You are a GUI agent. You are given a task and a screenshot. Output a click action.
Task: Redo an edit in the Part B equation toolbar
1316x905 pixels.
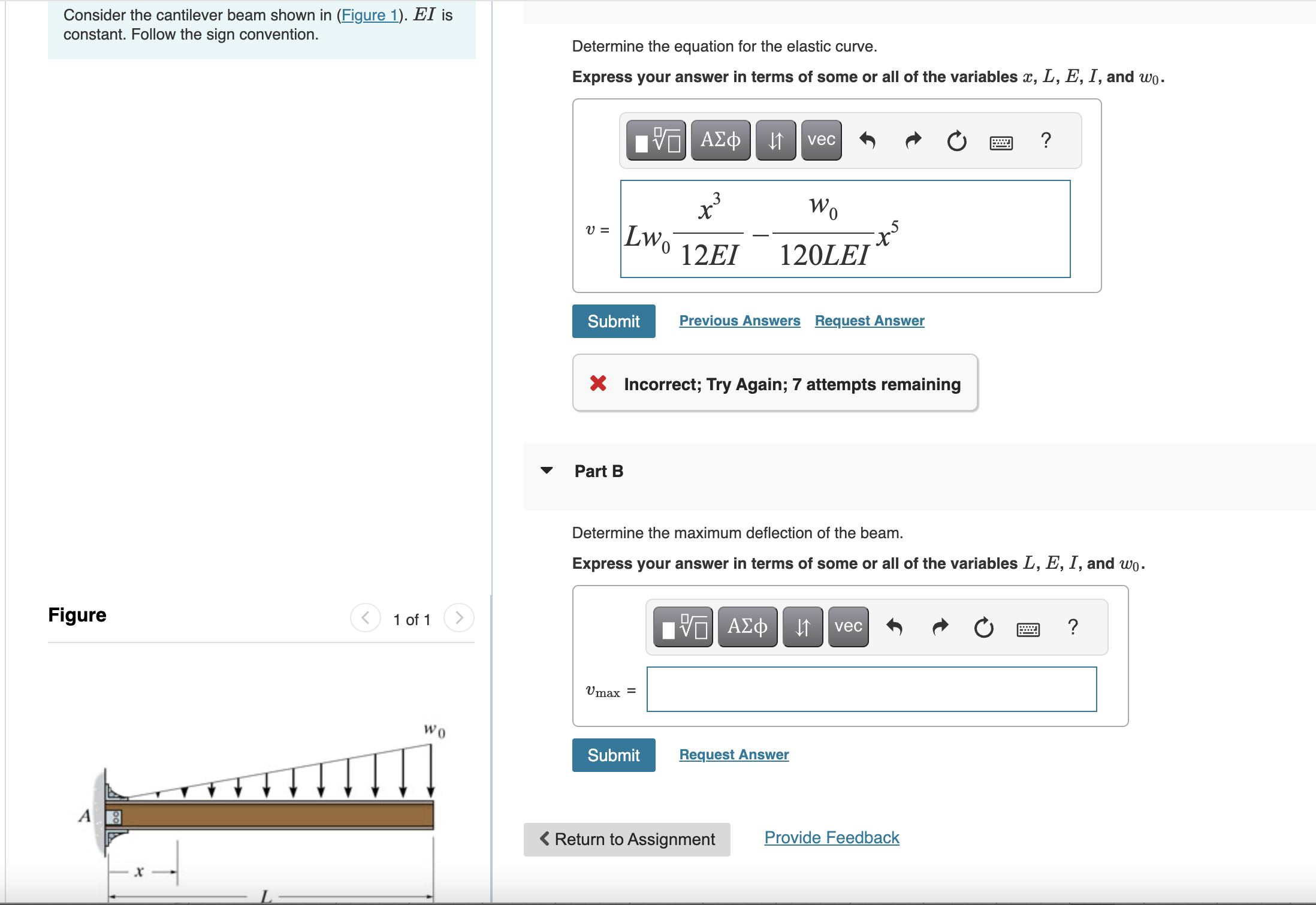[939, 627]
